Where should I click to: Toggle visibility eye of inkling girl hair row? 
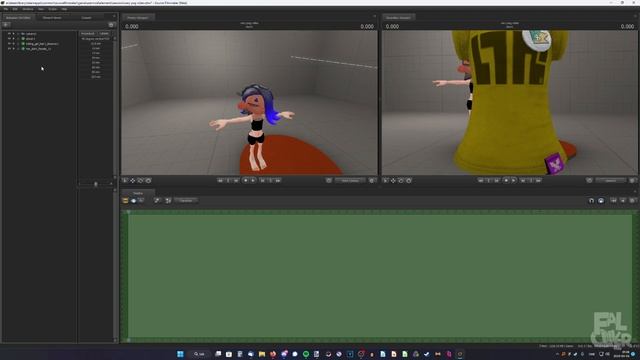pos(9,44)
